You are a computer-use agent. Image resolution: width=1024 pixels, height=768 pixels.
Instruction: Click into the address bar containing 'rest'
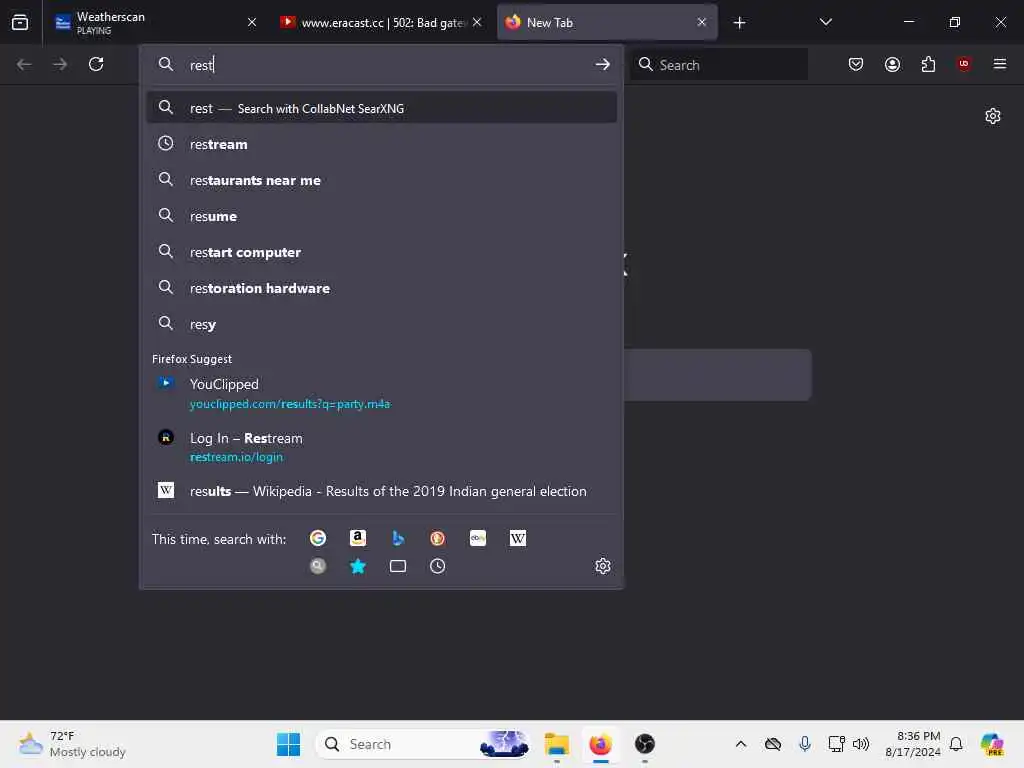(381, 65)
